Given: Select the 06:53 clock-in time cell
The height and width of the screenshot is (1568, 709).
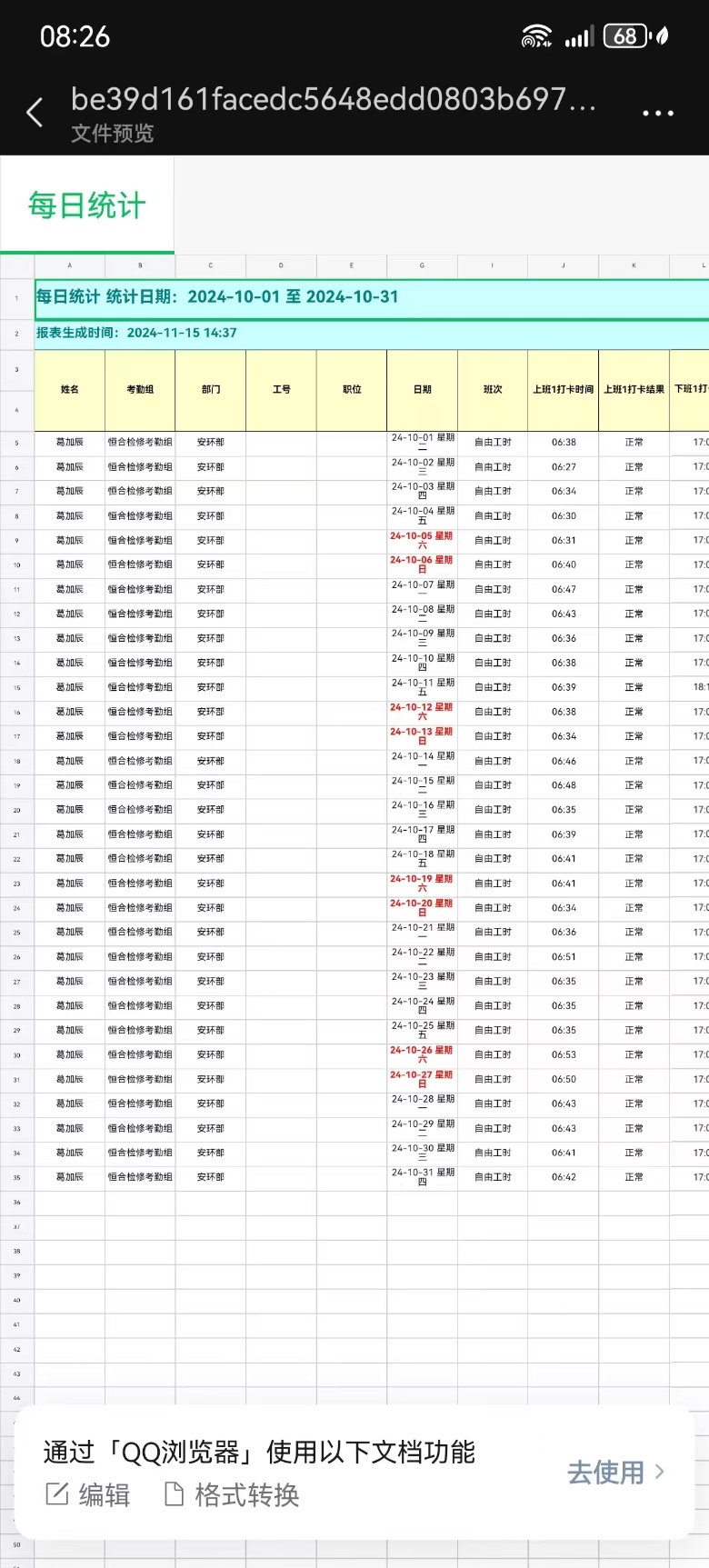Looking at the screenshot, I should click(x=563, y=1054).
